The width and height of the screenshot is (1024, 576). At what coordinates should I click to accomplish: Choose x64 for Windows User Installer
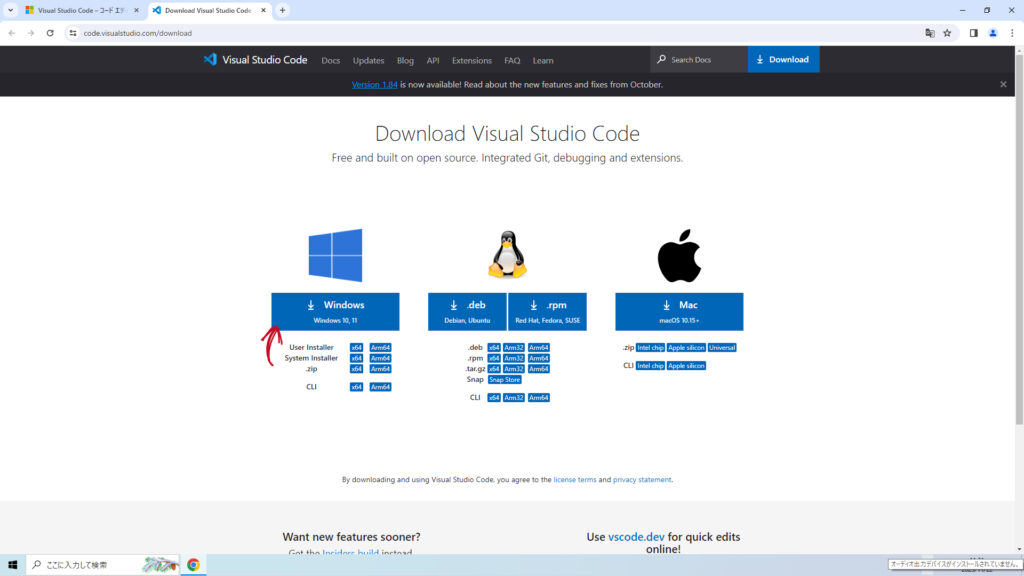point(356,347)
